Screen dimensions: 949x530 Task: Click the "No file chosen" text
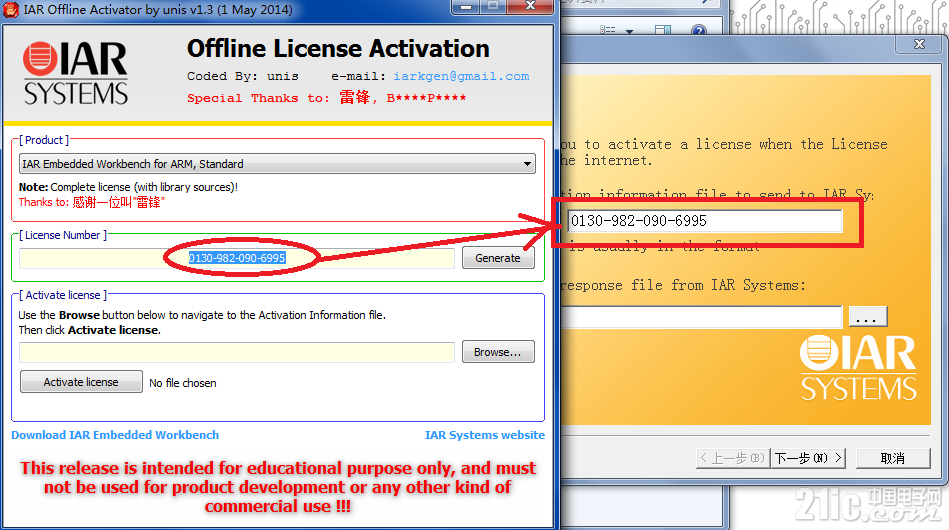(x=183, y=383)
